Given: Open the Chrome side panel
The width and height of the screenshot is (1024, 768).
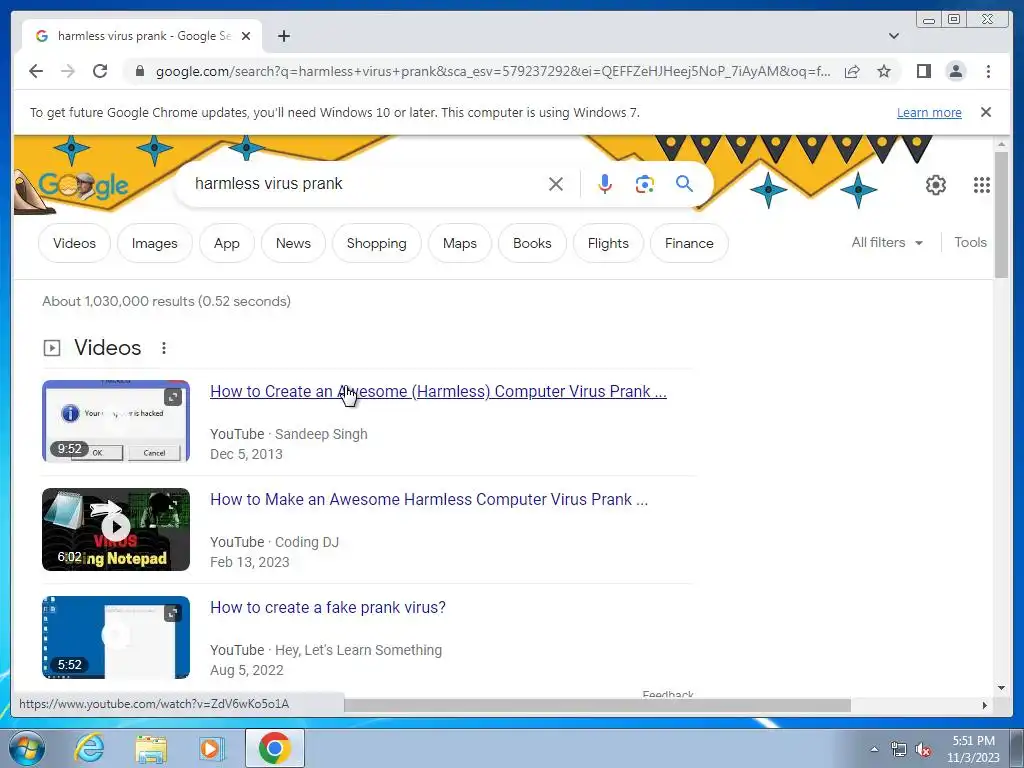Looking at the screenshot, I should click(923, 71).
